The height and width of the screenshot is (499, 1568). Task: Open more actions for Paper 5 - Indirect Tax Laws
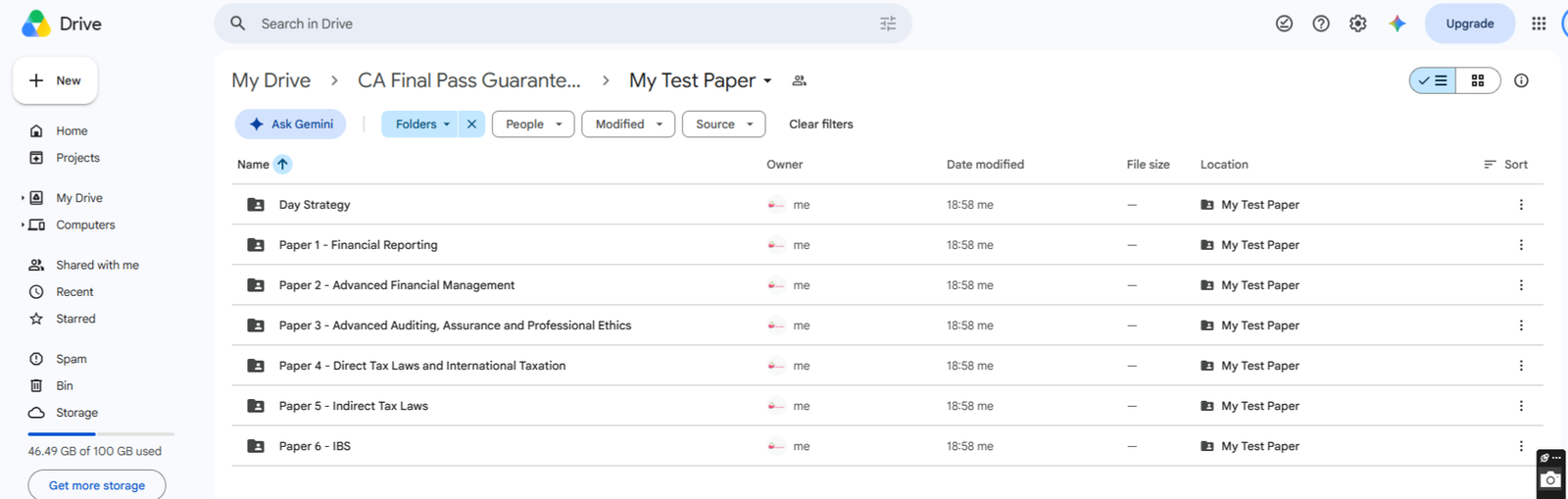[1521, 406]
